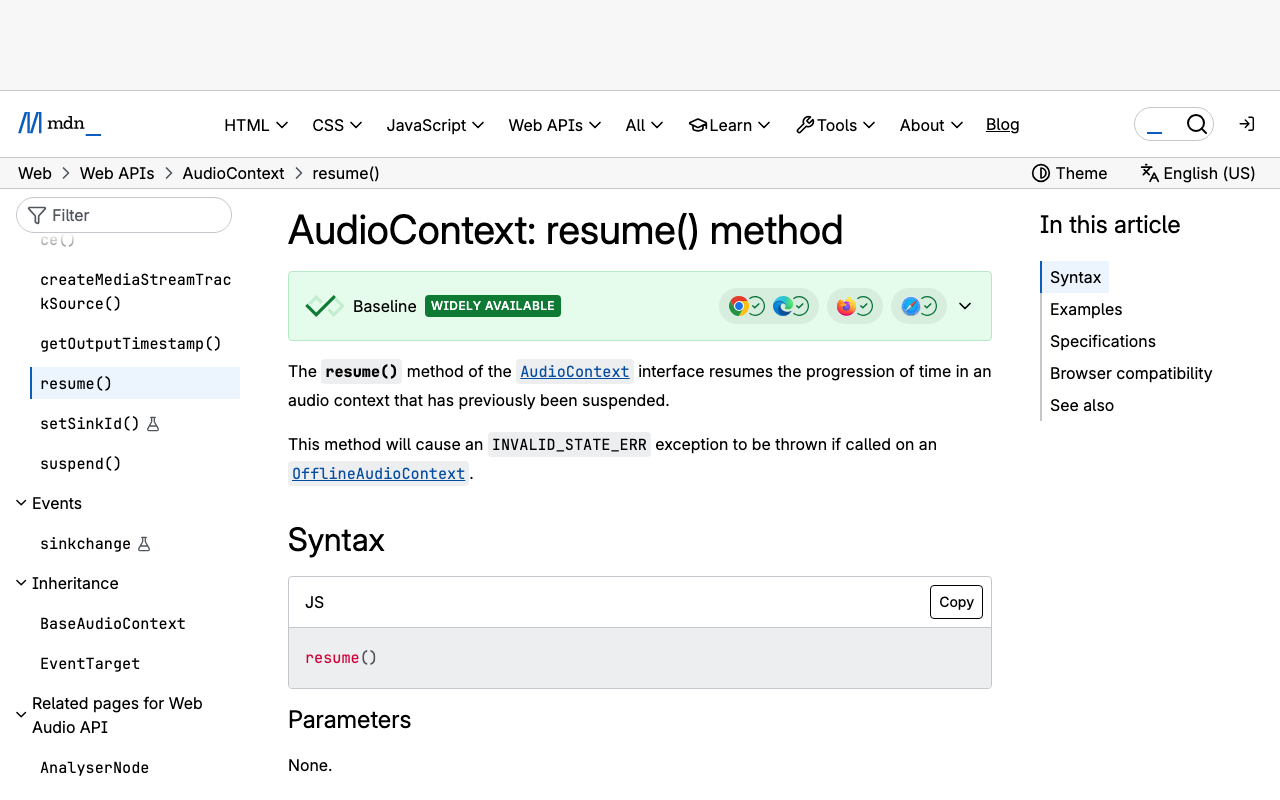This screenshot has width=1280, height=800.
Task: Follow the AudioContext inline link
Action: coord(575,372)
